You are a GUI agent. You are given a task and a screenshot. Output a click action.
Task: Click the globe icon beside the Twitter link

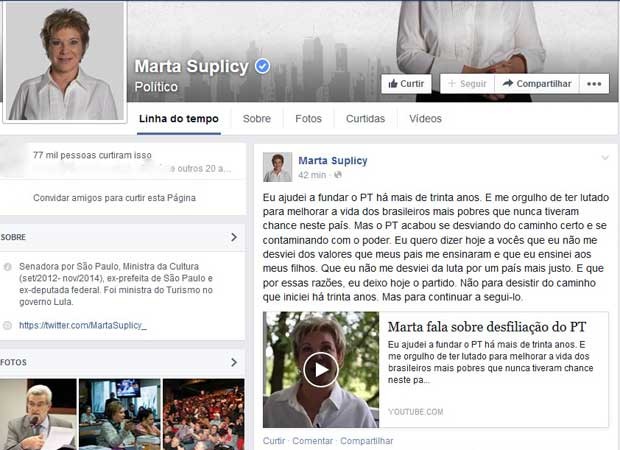click(x=8, y=326)
